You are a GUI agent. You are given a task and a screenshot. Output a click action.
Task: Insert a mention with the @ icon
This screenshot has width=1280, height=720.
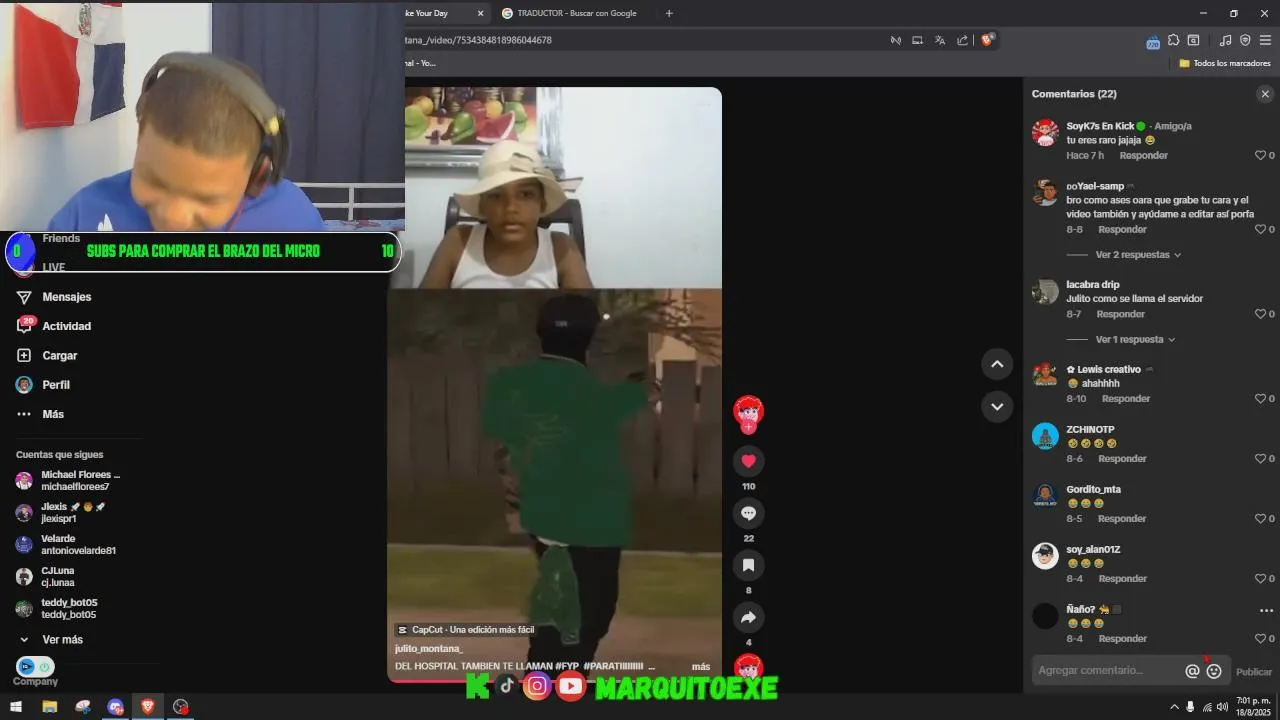1192,672
